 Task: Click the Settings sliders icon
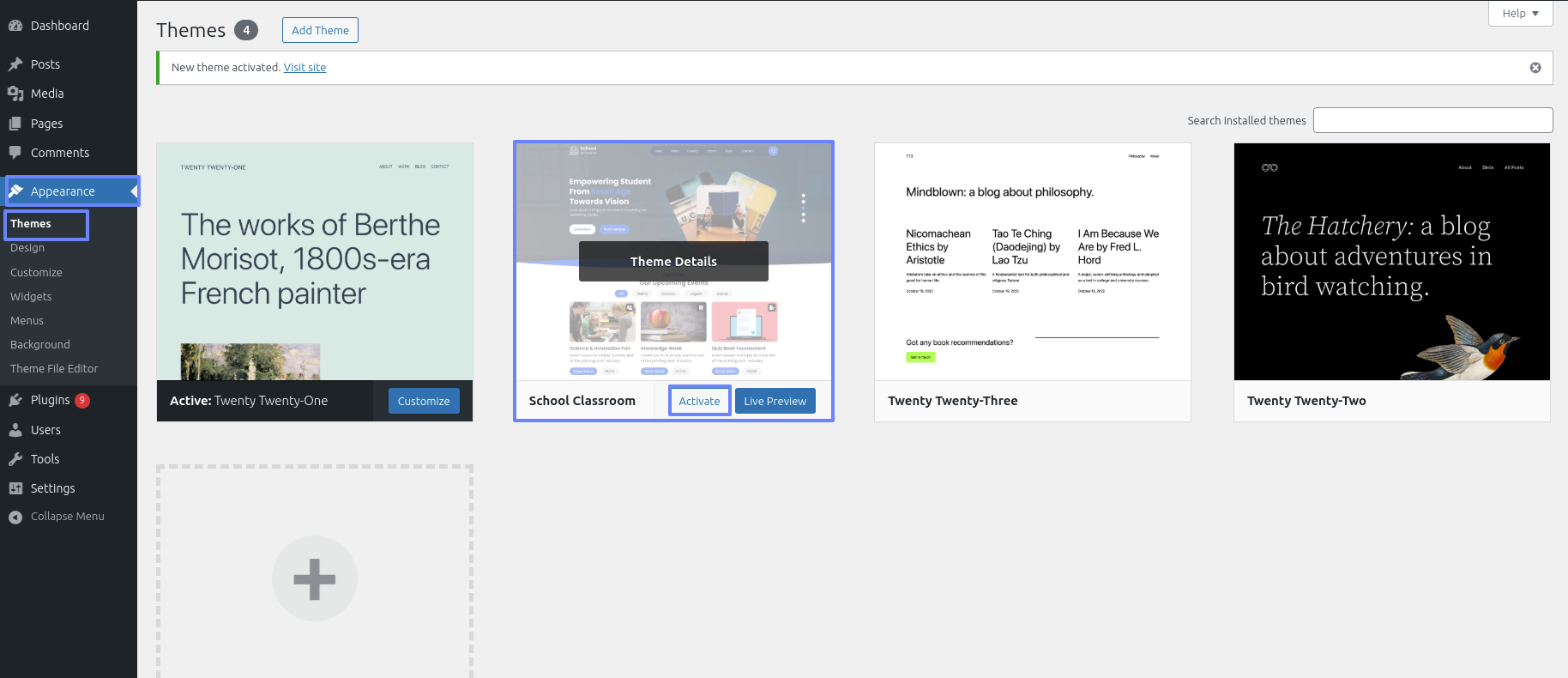click(x=15, y=488)
